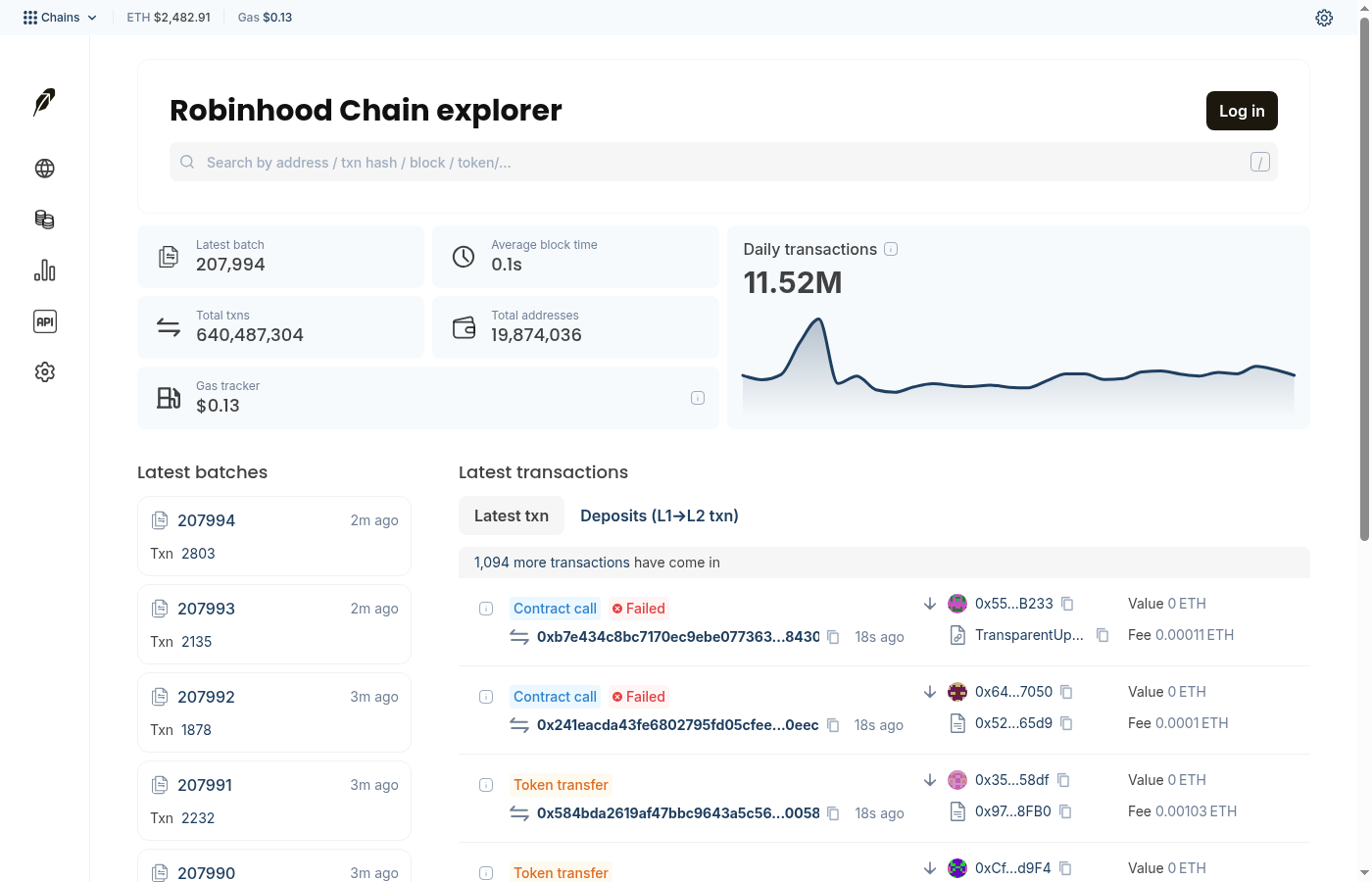
Task: Open the Tokens coins sidebar icon
Action: (x=44, y=220)
